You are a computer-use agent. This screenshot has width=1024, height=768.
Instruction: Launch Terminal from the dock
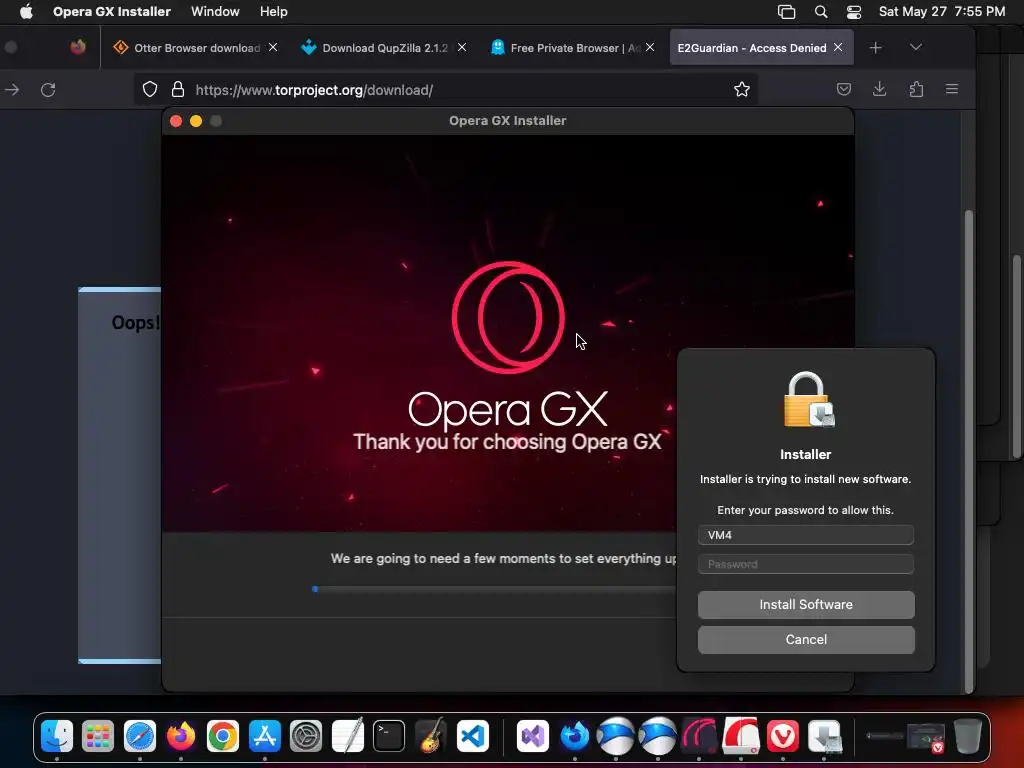389,736
